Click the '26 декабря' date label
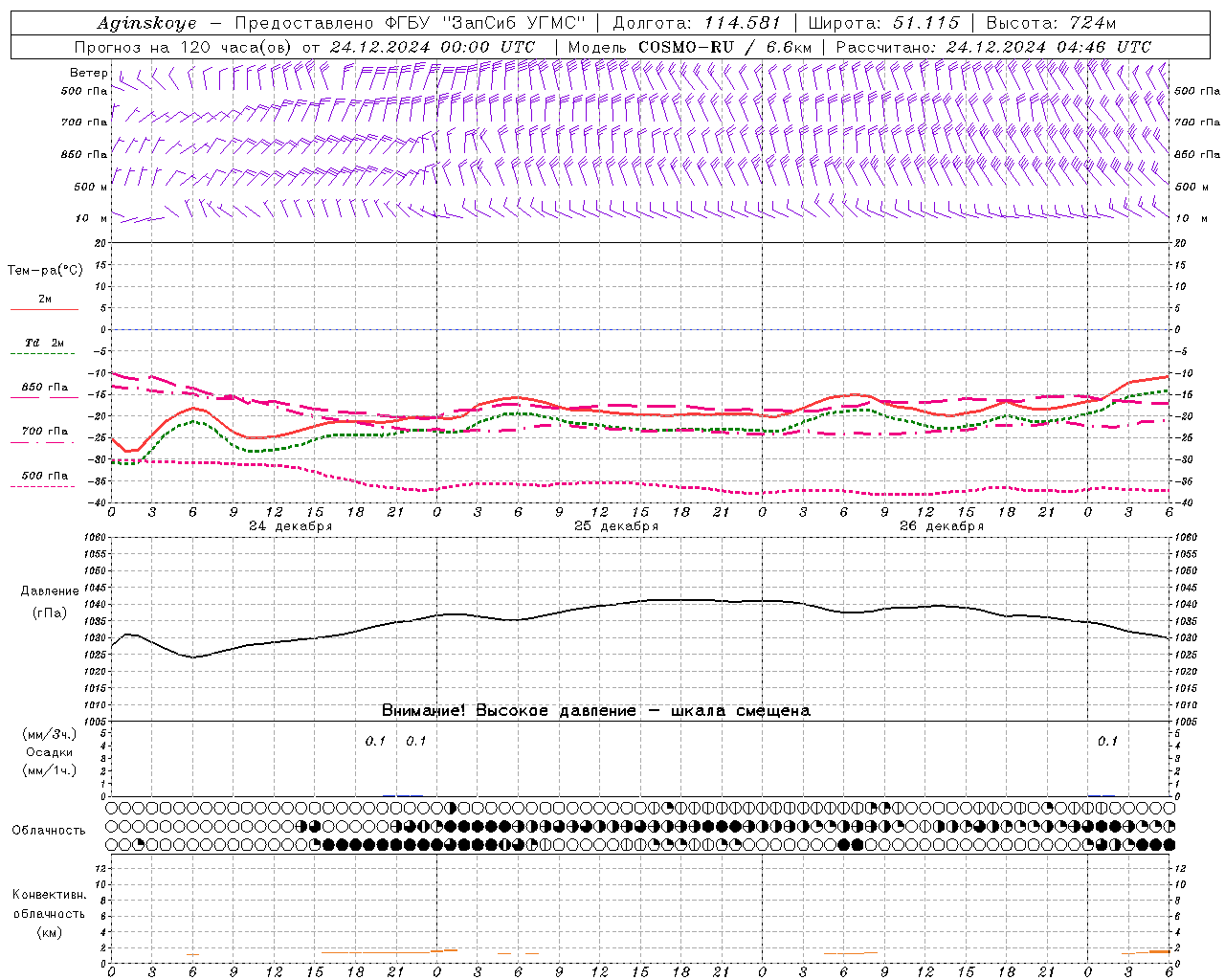Viewport: 1225px width, 980px height. (942, 526)
